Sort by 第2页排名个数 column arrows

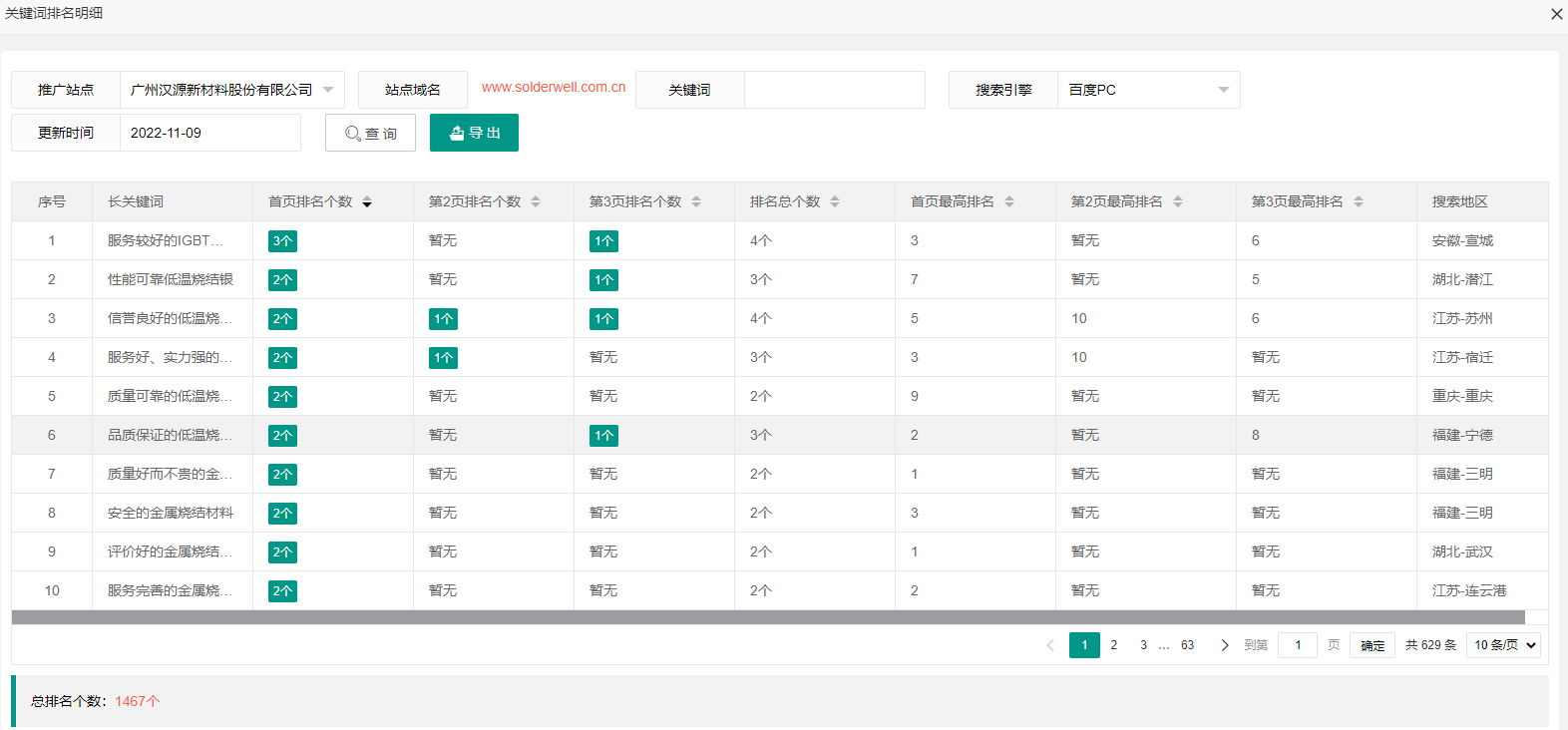(536, 202)
